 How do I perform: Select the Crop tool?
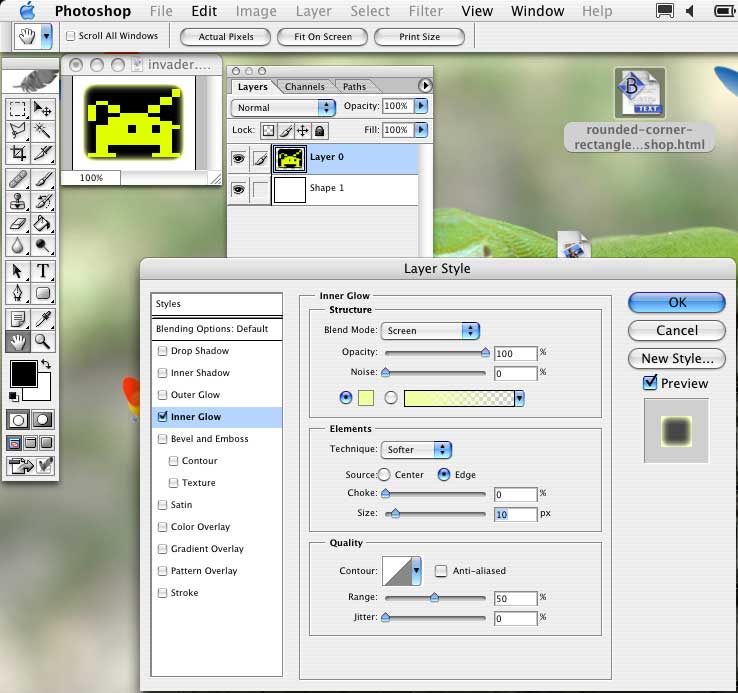18,153
